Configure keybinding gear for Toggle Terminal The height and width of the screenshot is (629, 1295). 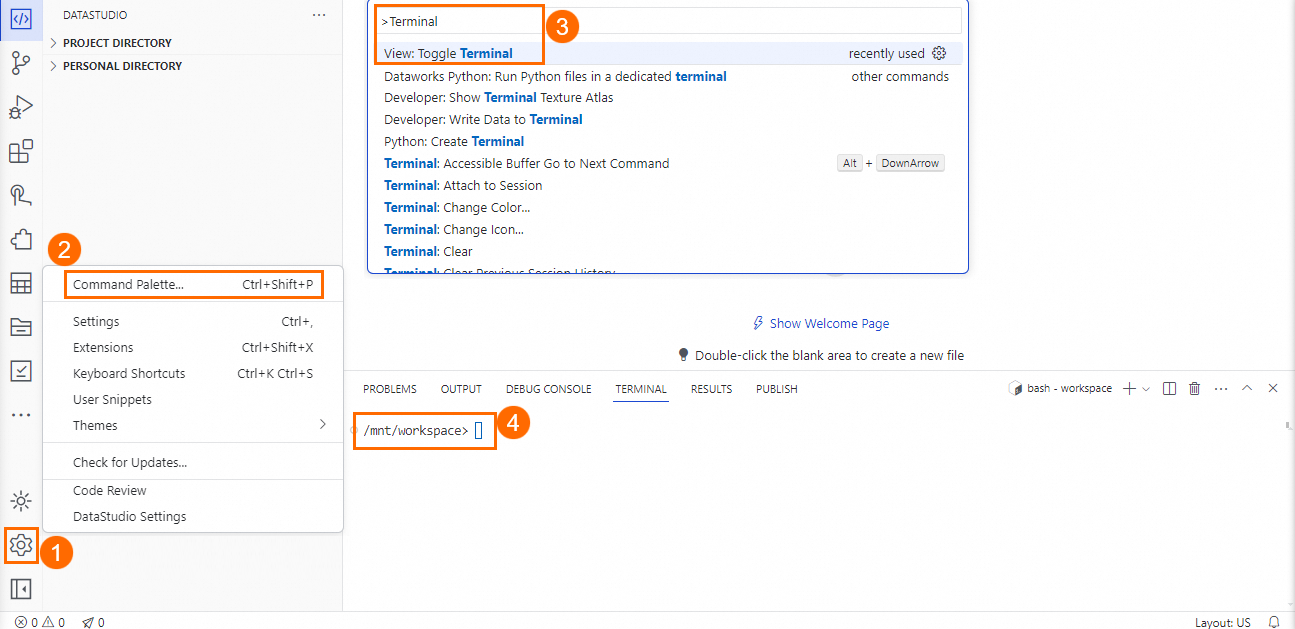click(x=939, y=54)
